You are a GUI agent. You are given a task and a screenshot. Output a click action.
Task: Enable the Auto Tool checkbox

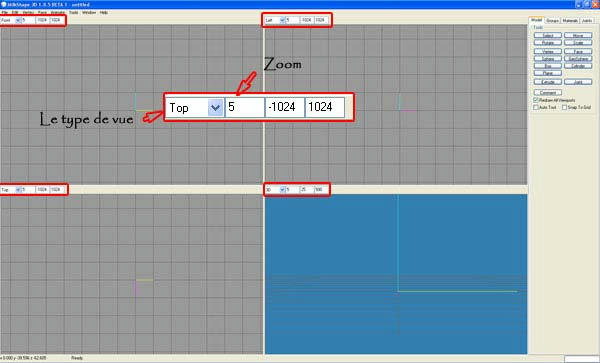(x=536, y=107)
